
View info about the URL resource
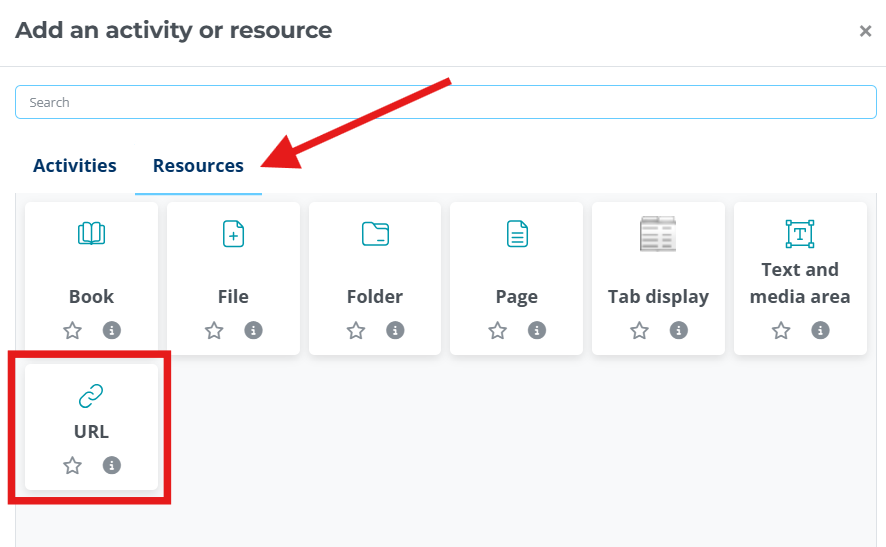[112, 466]
